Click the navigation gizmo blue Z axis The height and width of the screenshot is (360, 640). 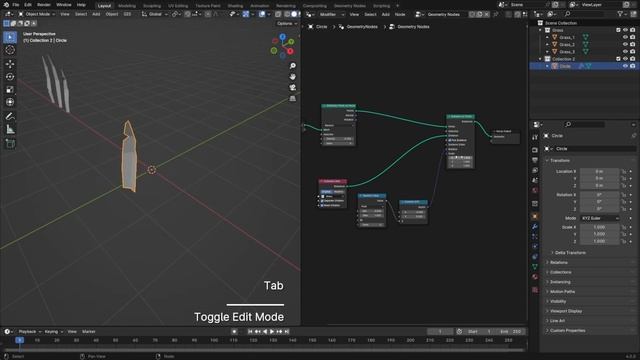[x=282, y=37]
